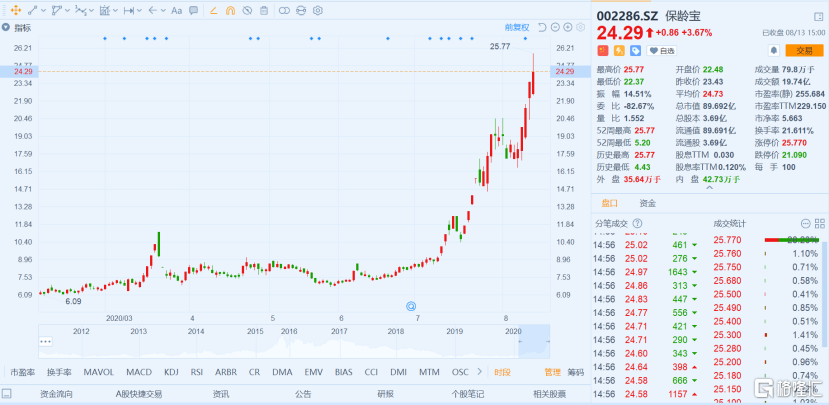Screen dimensions: 829x405
Task: Toggle the RSI indicator
Action: [x=197, y=372]
